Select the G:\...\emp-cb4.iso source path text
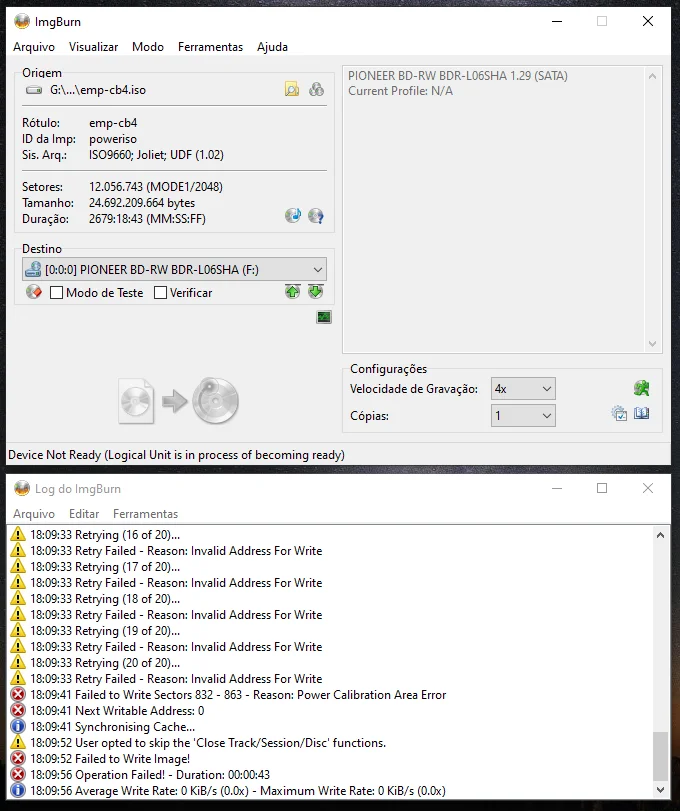 point(98,90)
